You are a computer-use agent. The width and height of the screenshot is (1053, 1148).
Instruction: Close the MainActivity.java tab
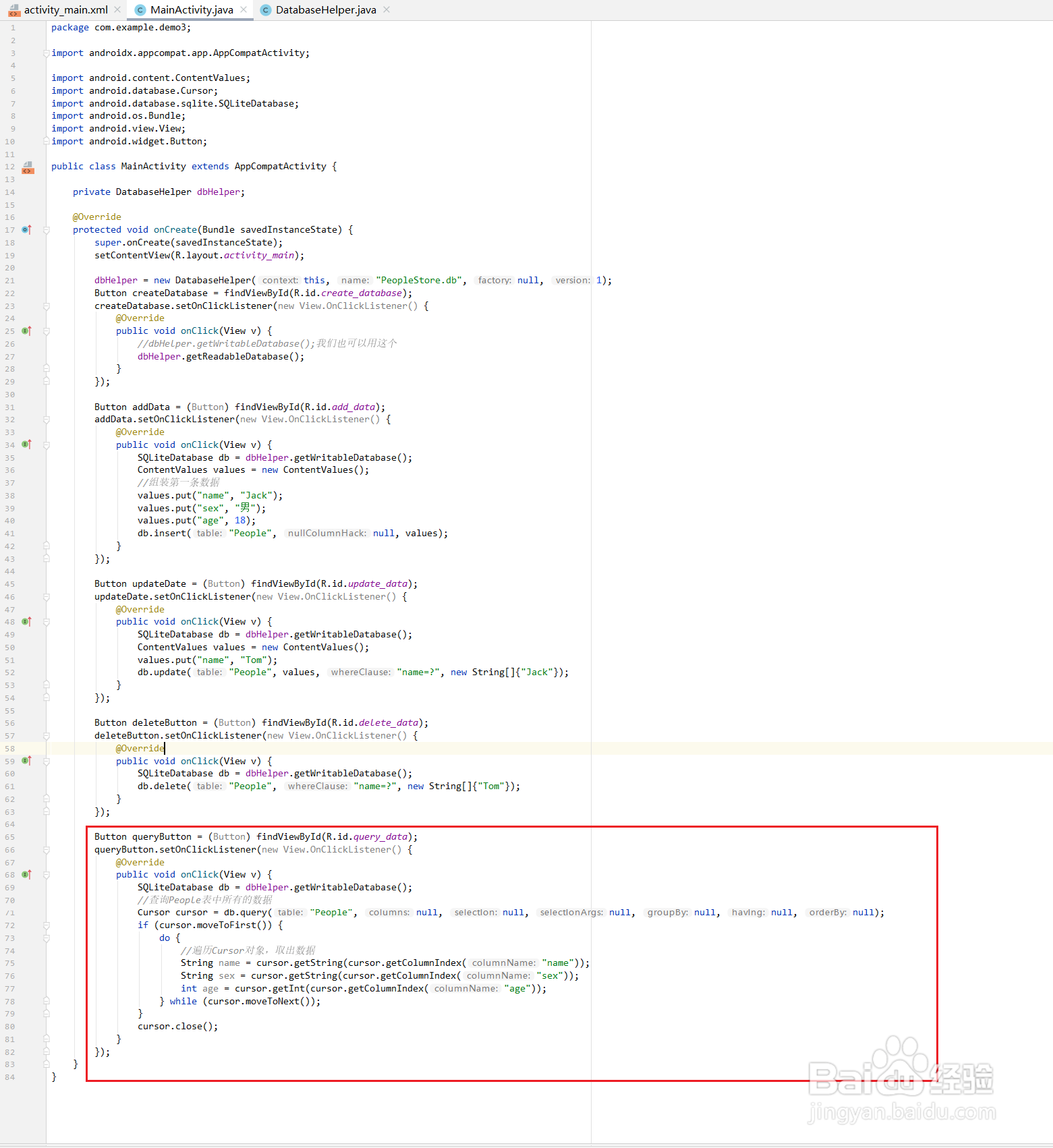click(244, 9)
